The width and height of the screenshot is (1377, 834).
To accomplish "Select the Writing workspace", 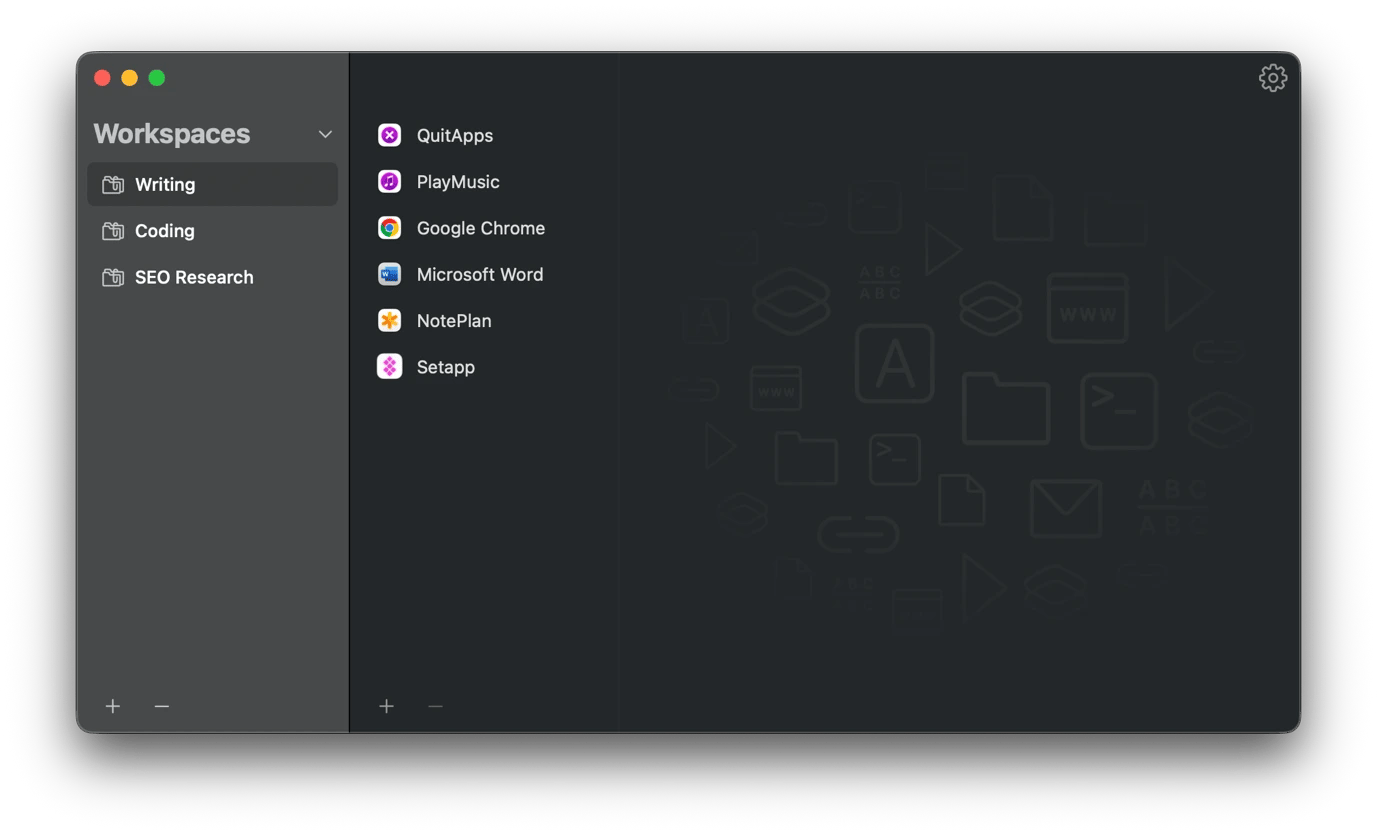I will (212, 184).
